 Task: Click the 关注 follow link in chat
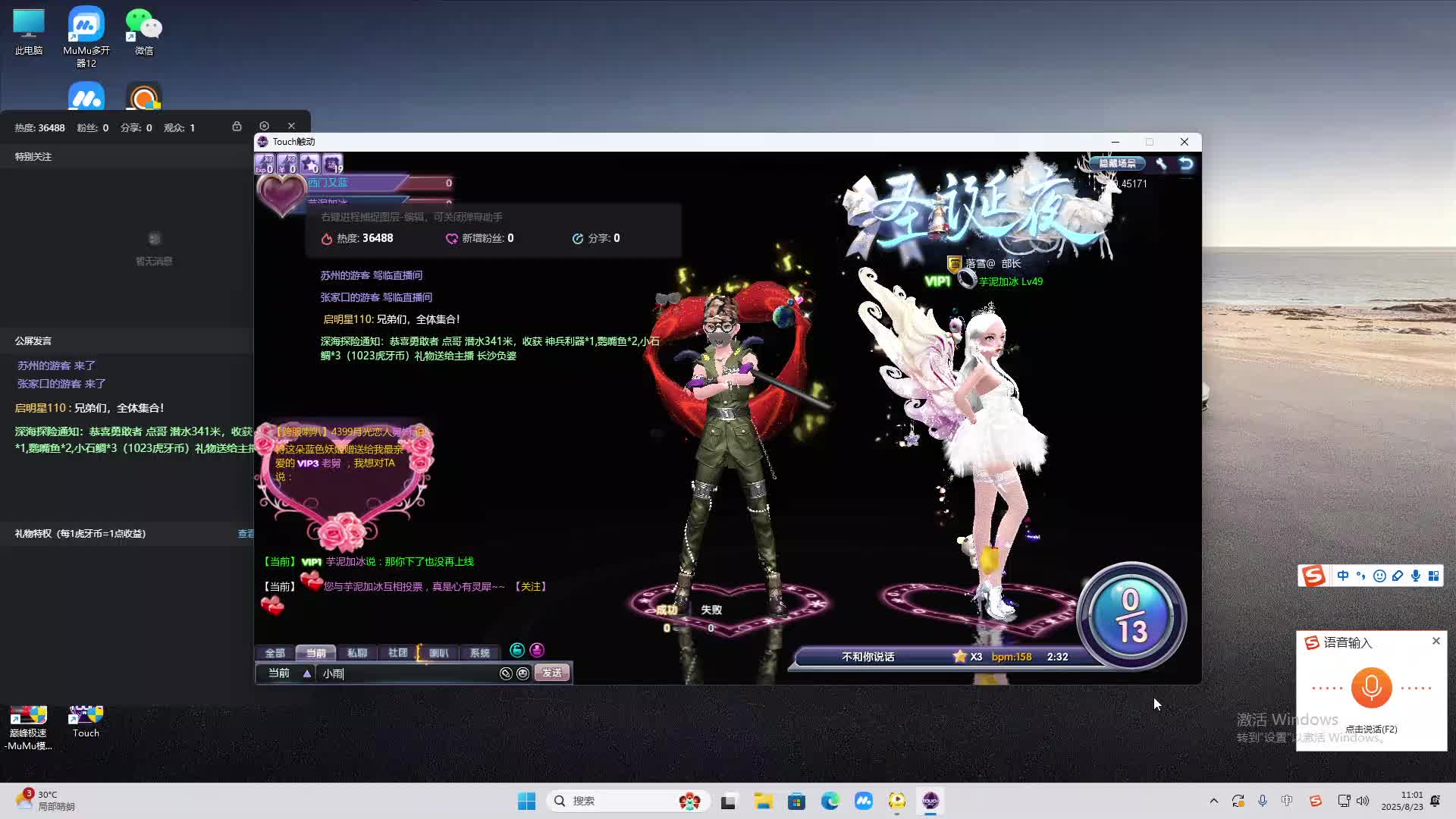(x=531, y=586)
